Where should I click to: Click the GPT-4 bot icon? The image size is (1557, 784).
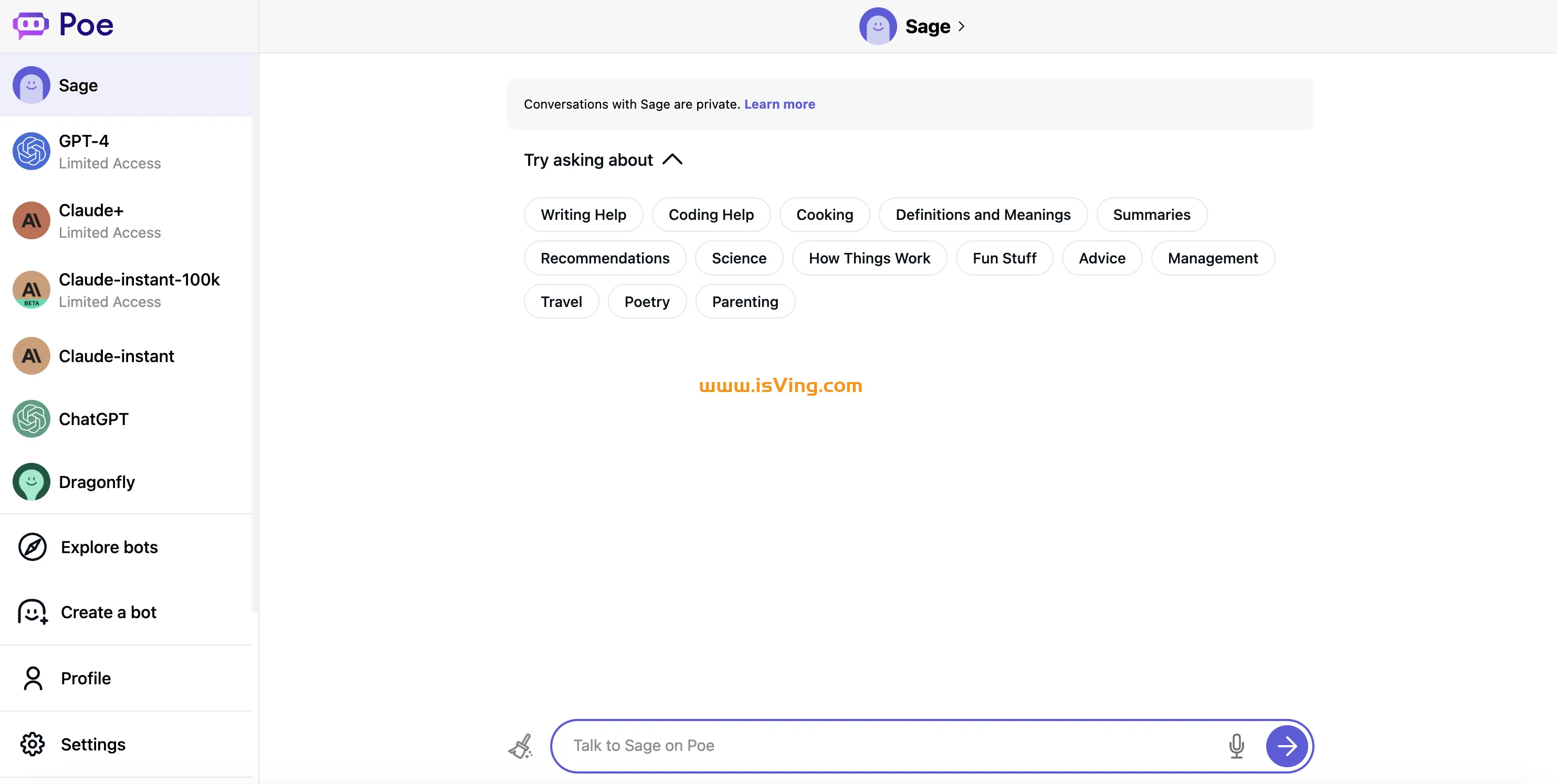(31, 151)
